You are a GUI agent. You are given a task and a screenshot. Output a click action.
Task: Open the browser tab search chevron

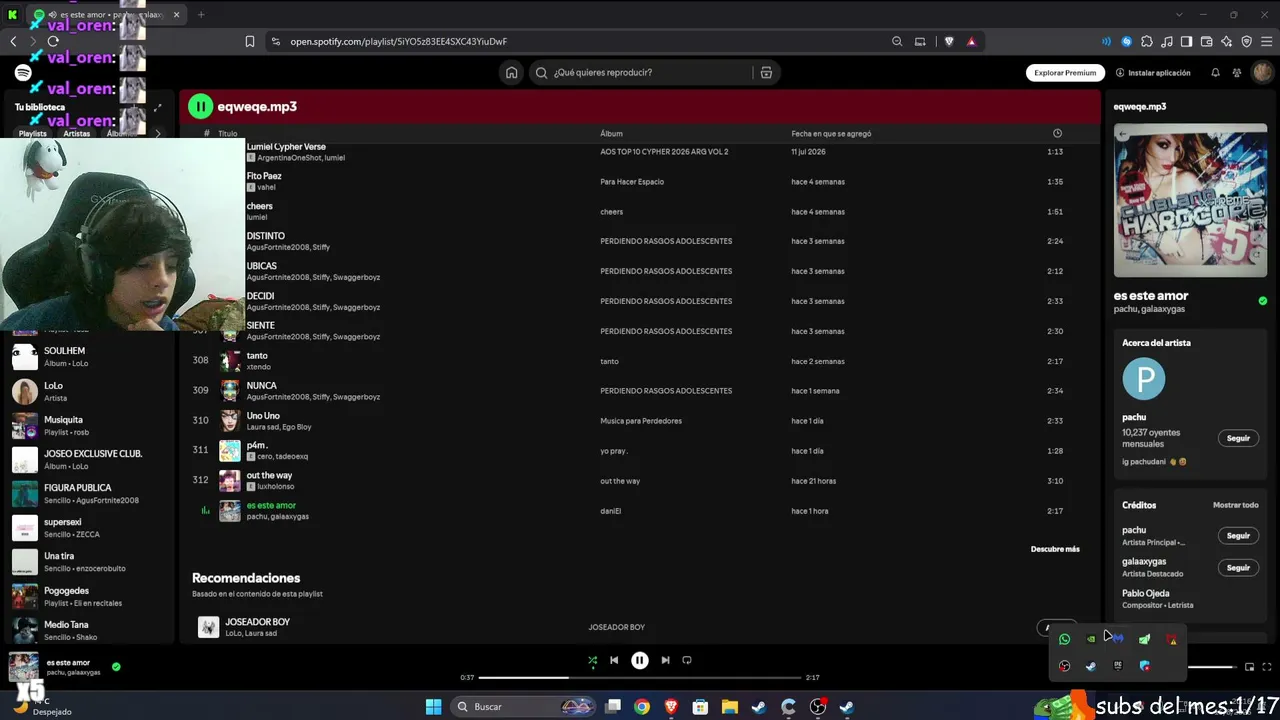[x=1179, y=14]
